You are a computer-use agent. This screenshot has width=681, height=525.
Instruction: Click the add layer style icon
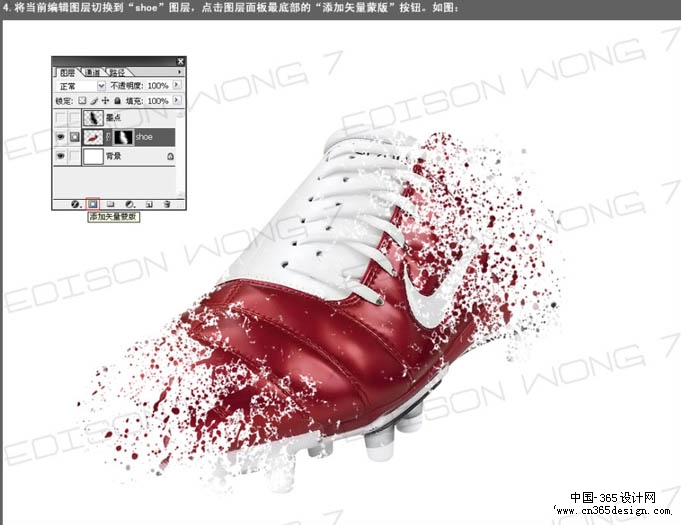point(75,204)
